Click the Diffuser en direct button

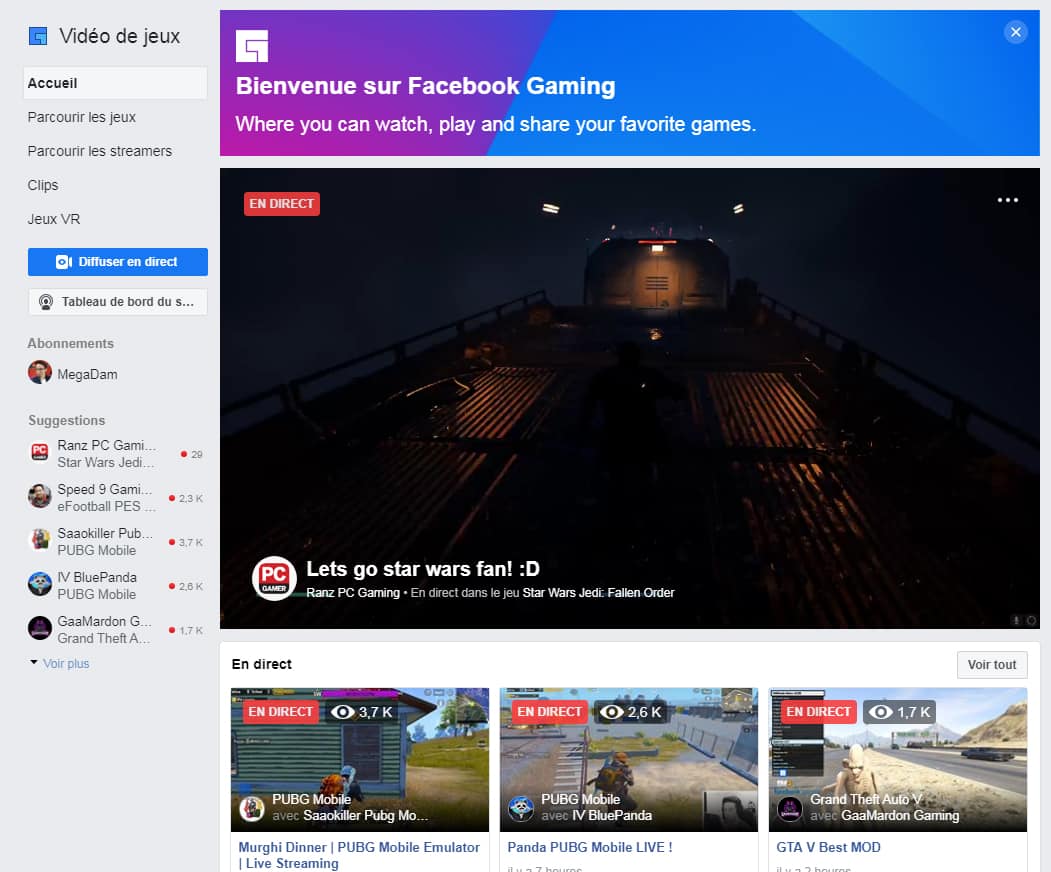click(x=118, y=262)
